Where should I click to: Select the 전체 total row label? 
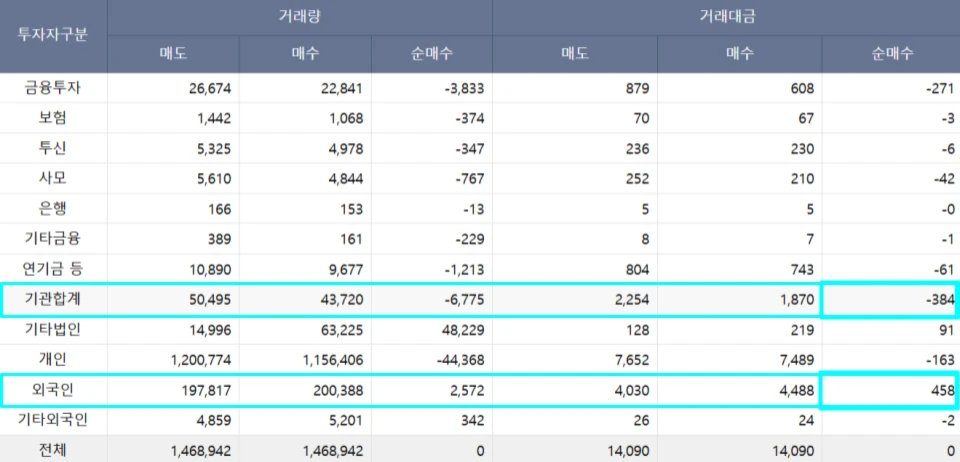[x=53, y=451]
